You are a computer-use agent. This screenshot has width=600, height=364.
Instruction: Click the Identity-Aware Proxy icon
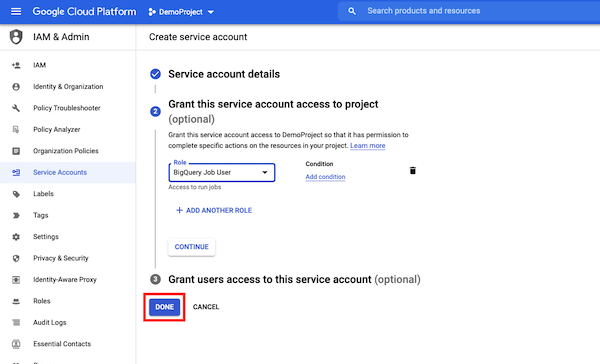pos(16,279)
